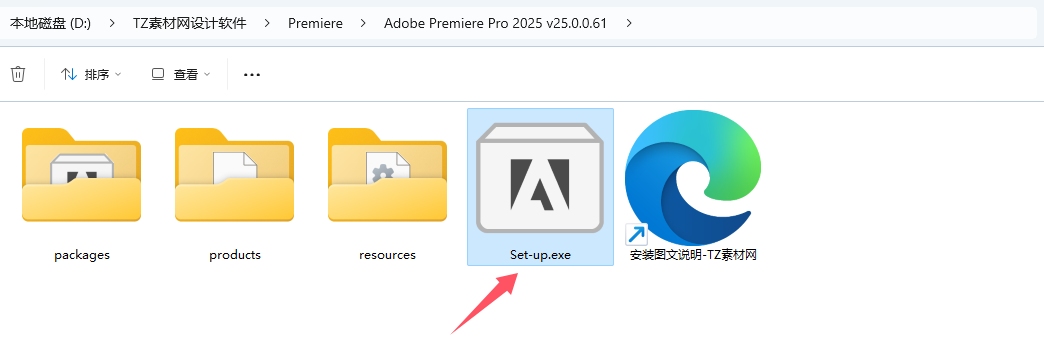Click the packages folder name label

tap(82, 255)
